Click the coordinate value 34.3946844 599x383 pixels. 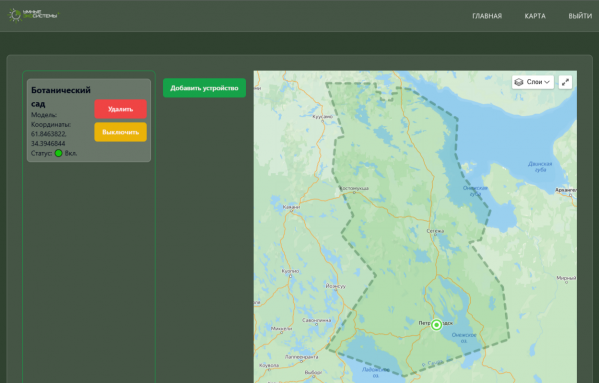pos(48,144)
